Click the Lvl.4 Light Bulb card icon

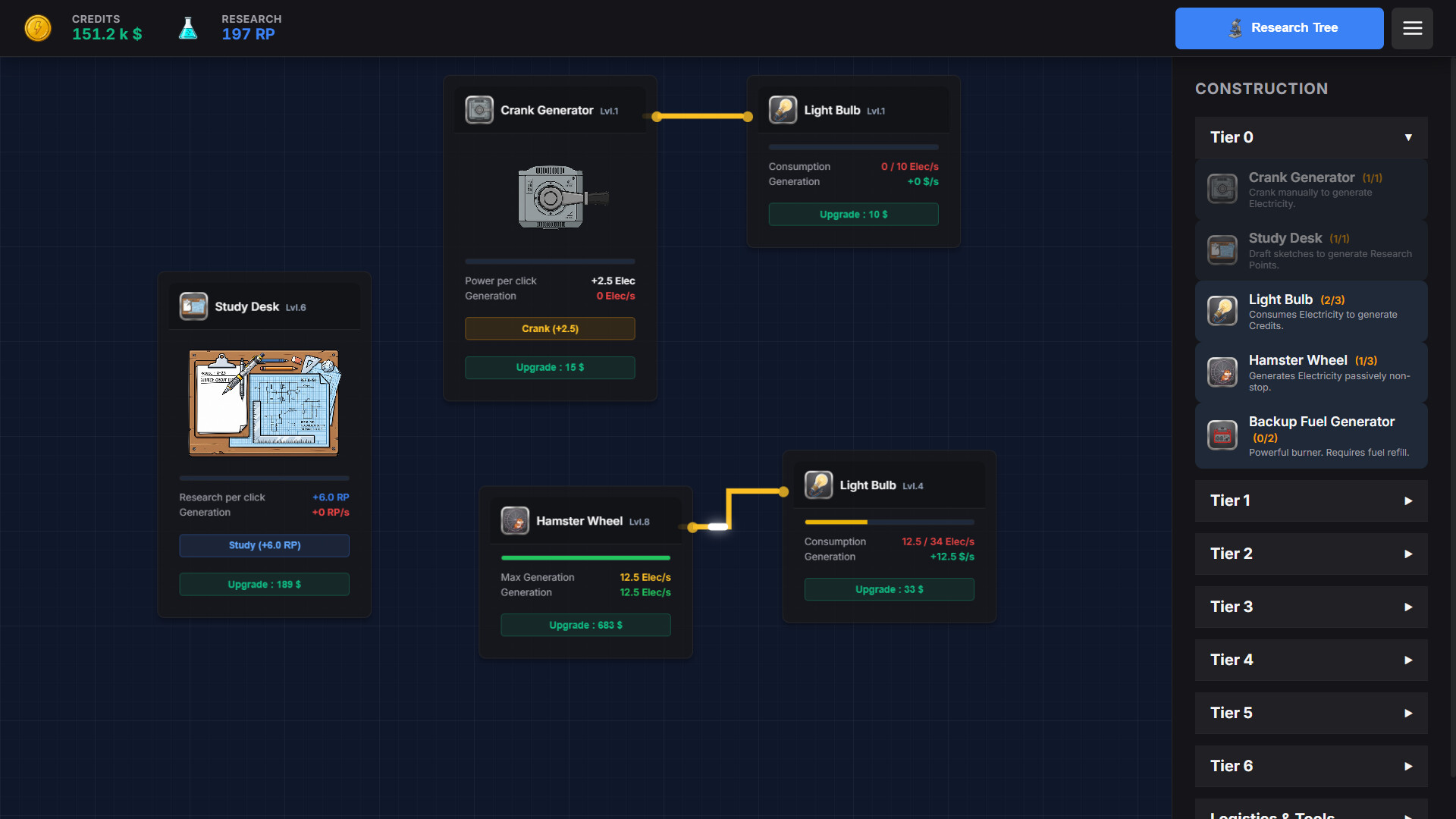(818, 485)
